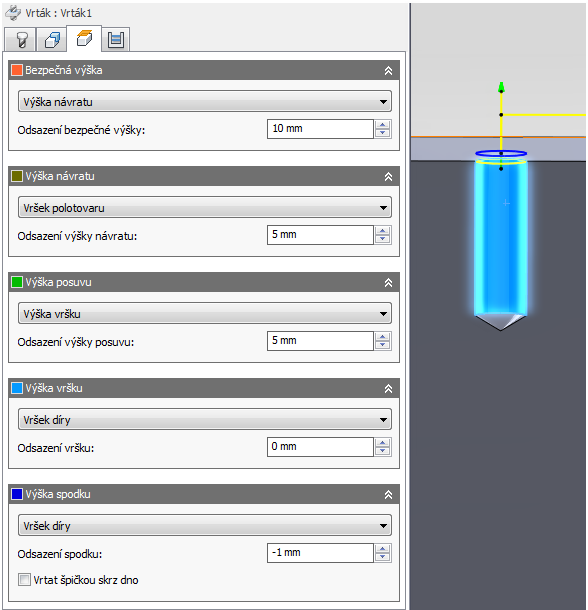Collapse the Výška vršku section chevron

(388, 388)
